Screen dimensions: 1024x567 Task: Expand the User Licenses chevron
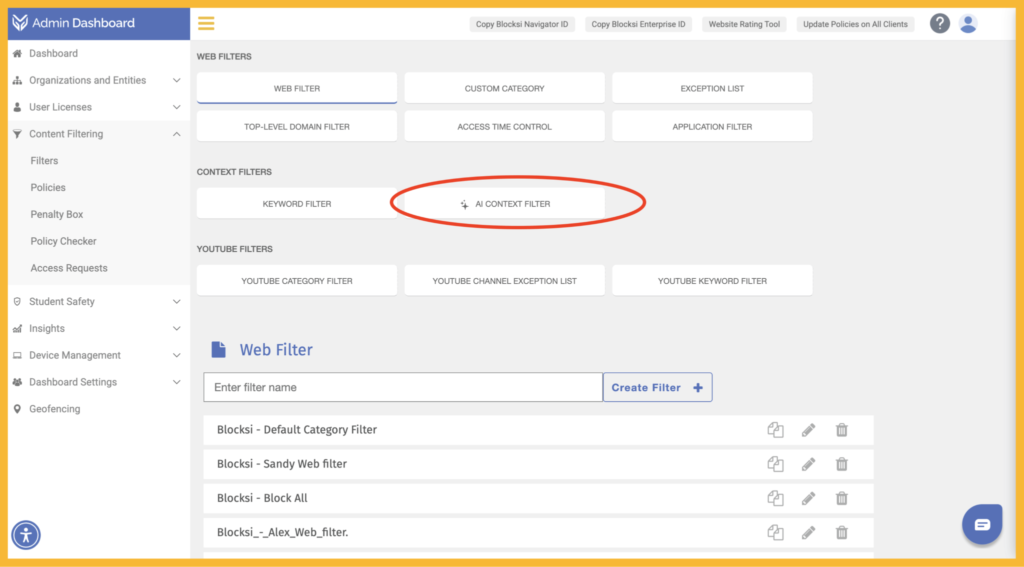pyautogui.click(x=176, y=107)
